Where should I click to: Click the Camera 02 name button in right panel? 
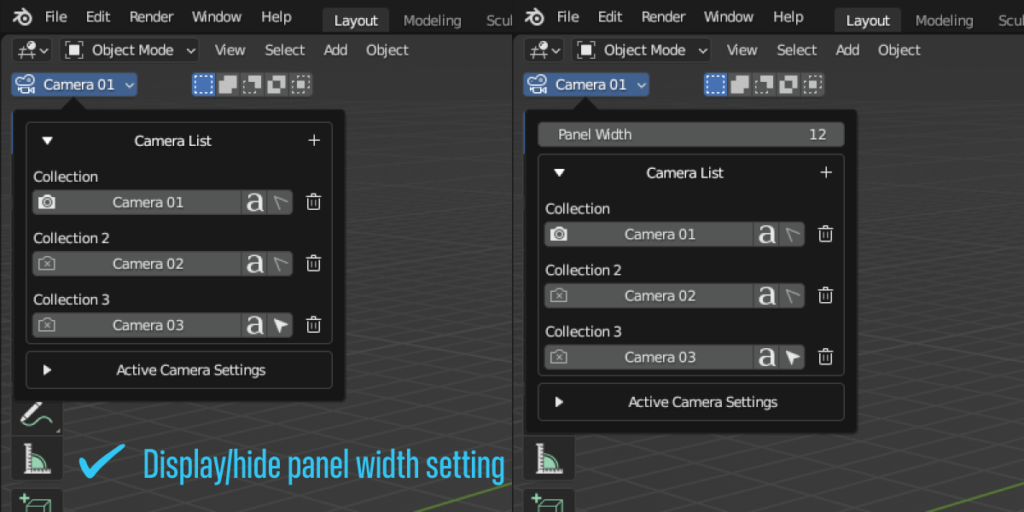660,296
